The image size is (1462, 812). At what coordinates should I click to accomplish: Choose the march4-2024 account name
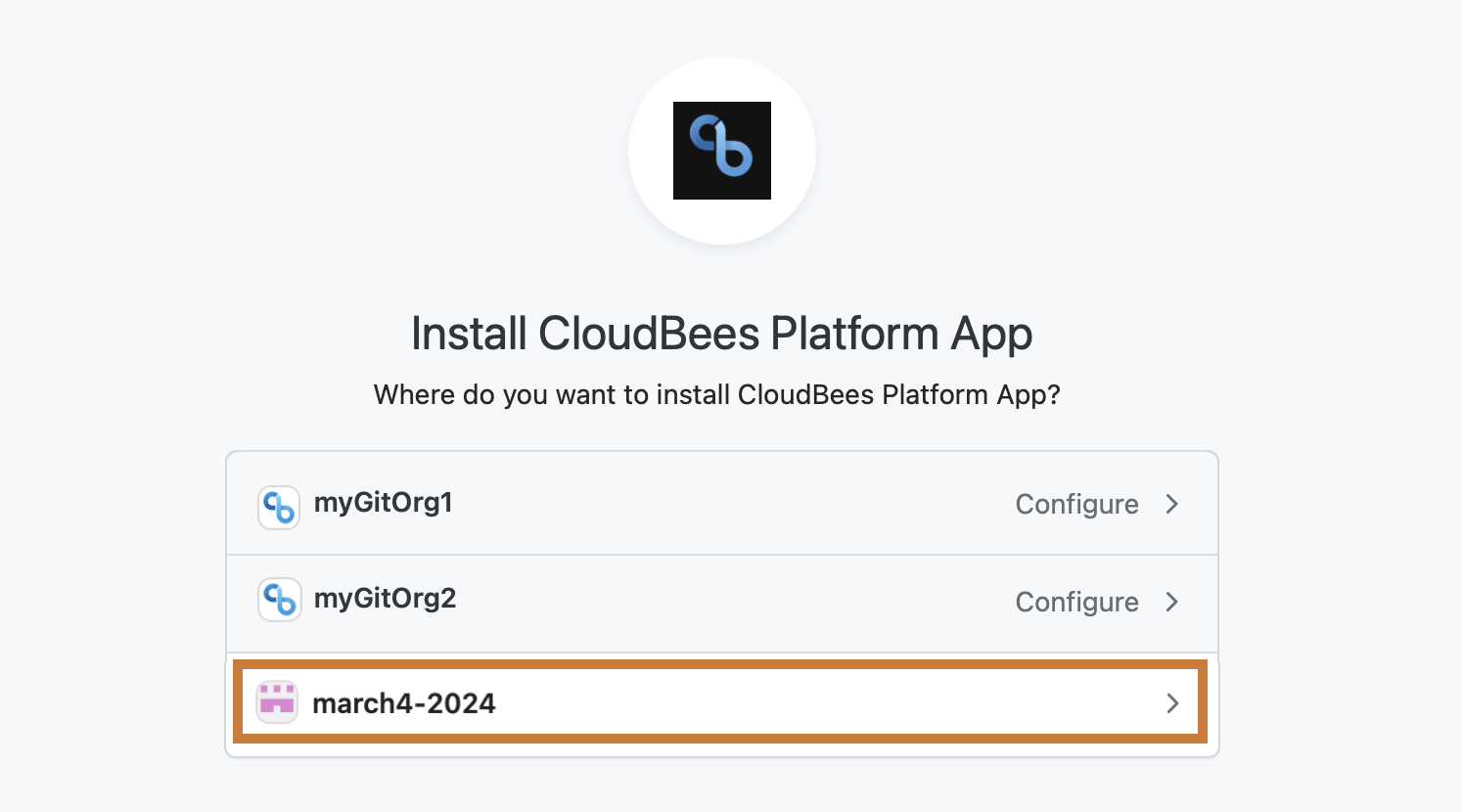(x=404, y=703)
